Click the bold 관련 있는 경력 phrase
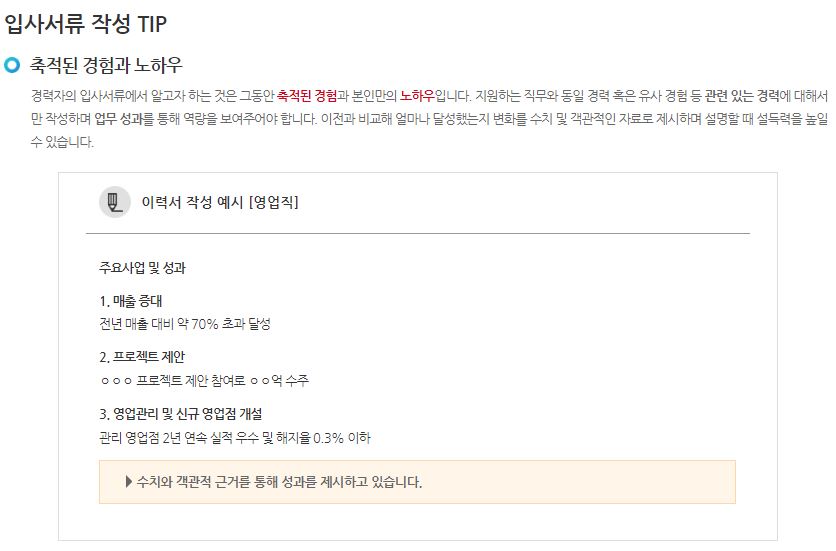Viewport: 836px width, 551px height. tap(742, 96)
